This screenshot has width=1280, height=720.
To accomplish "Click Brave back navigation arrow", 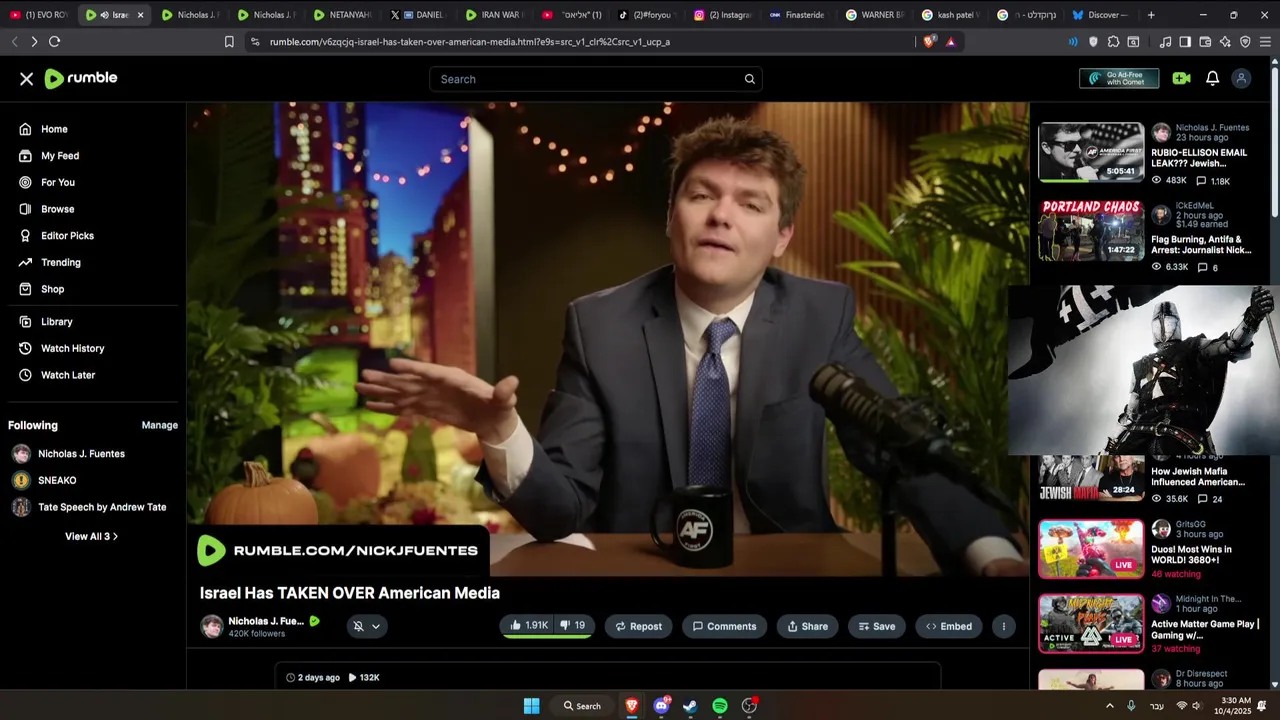I will pyautogui.click(x=14, y=41).
